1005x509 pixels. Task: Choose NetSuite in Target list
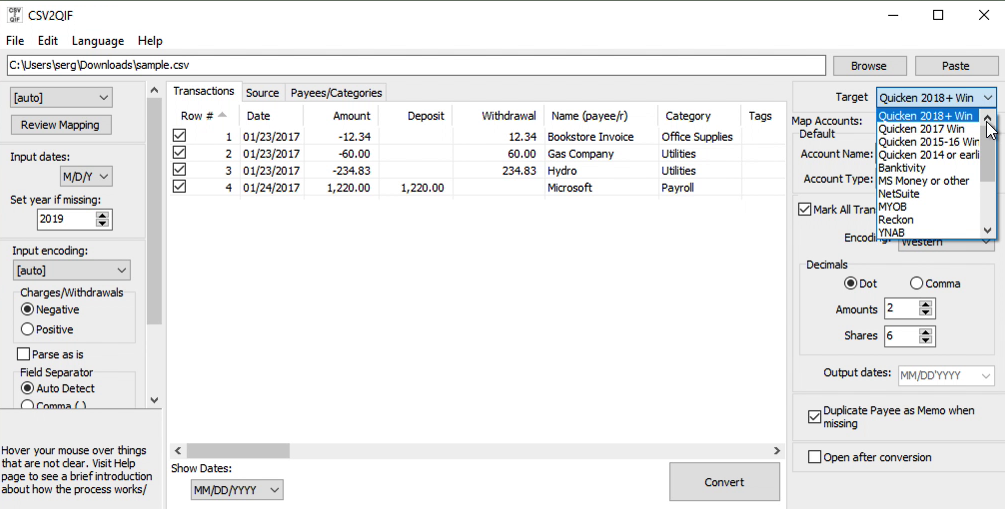tap(928, 194)
